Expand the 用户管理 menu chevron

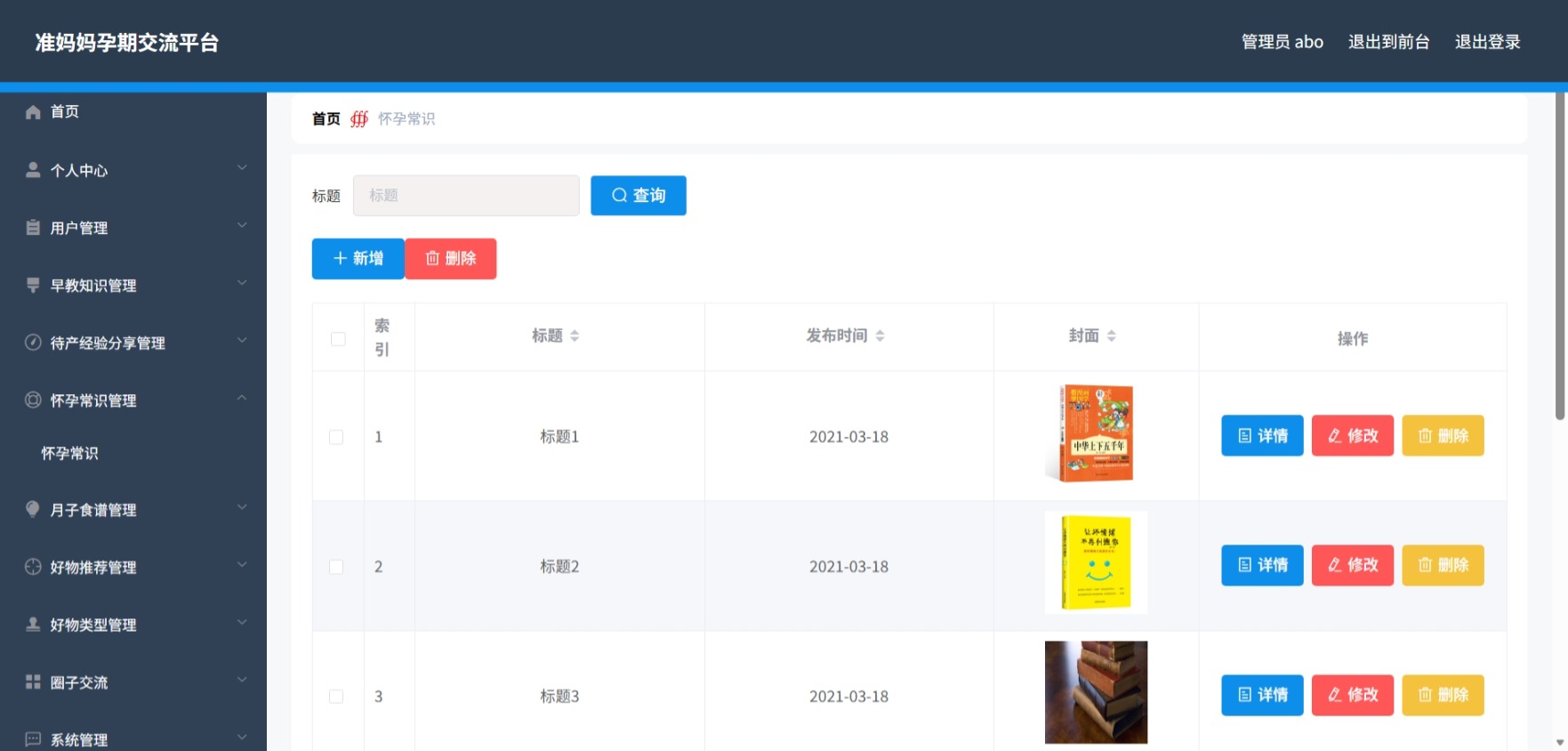[242, 225]
